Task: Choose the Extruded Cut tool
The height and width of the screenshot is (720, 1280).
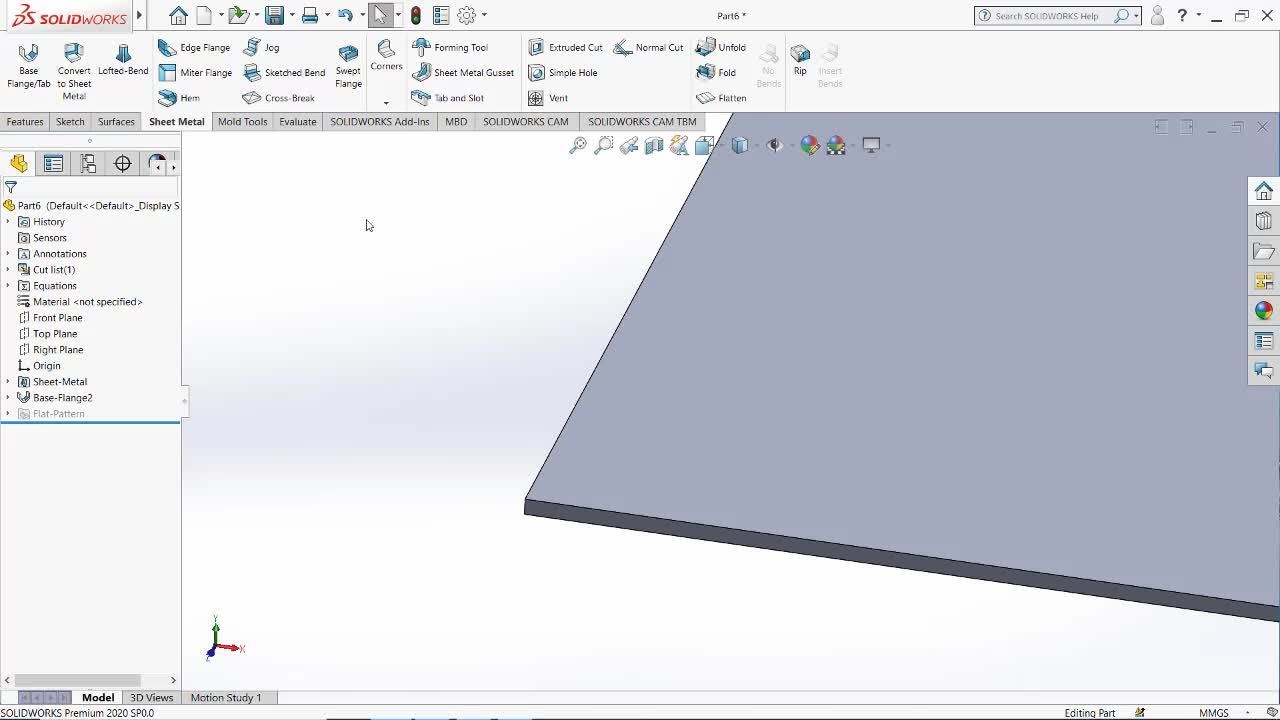Action: (x=566, y=47)
